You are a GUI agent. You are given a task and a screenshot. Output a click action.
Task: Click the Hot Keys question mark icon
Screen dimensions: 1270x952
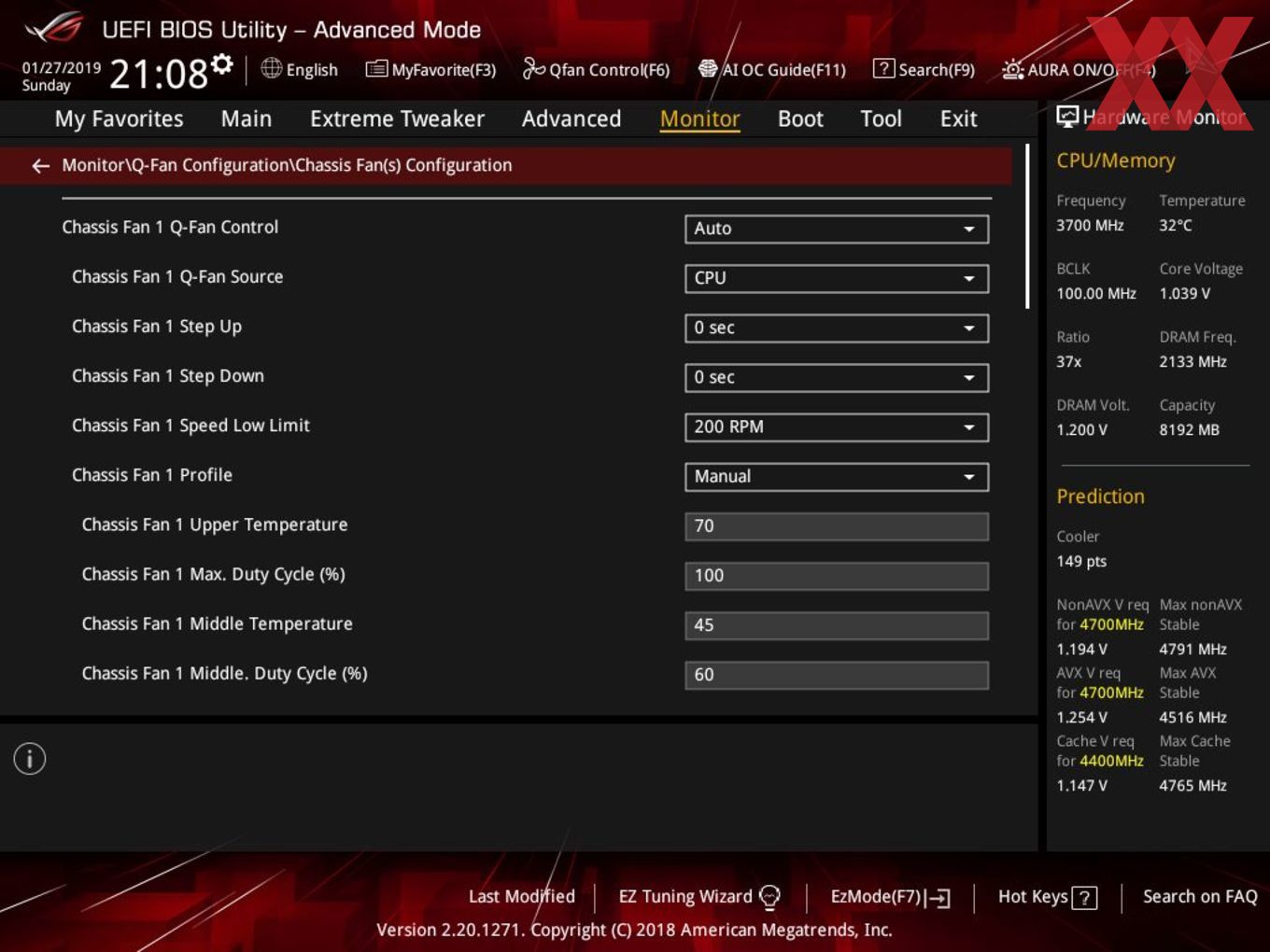click(1084, 898)
